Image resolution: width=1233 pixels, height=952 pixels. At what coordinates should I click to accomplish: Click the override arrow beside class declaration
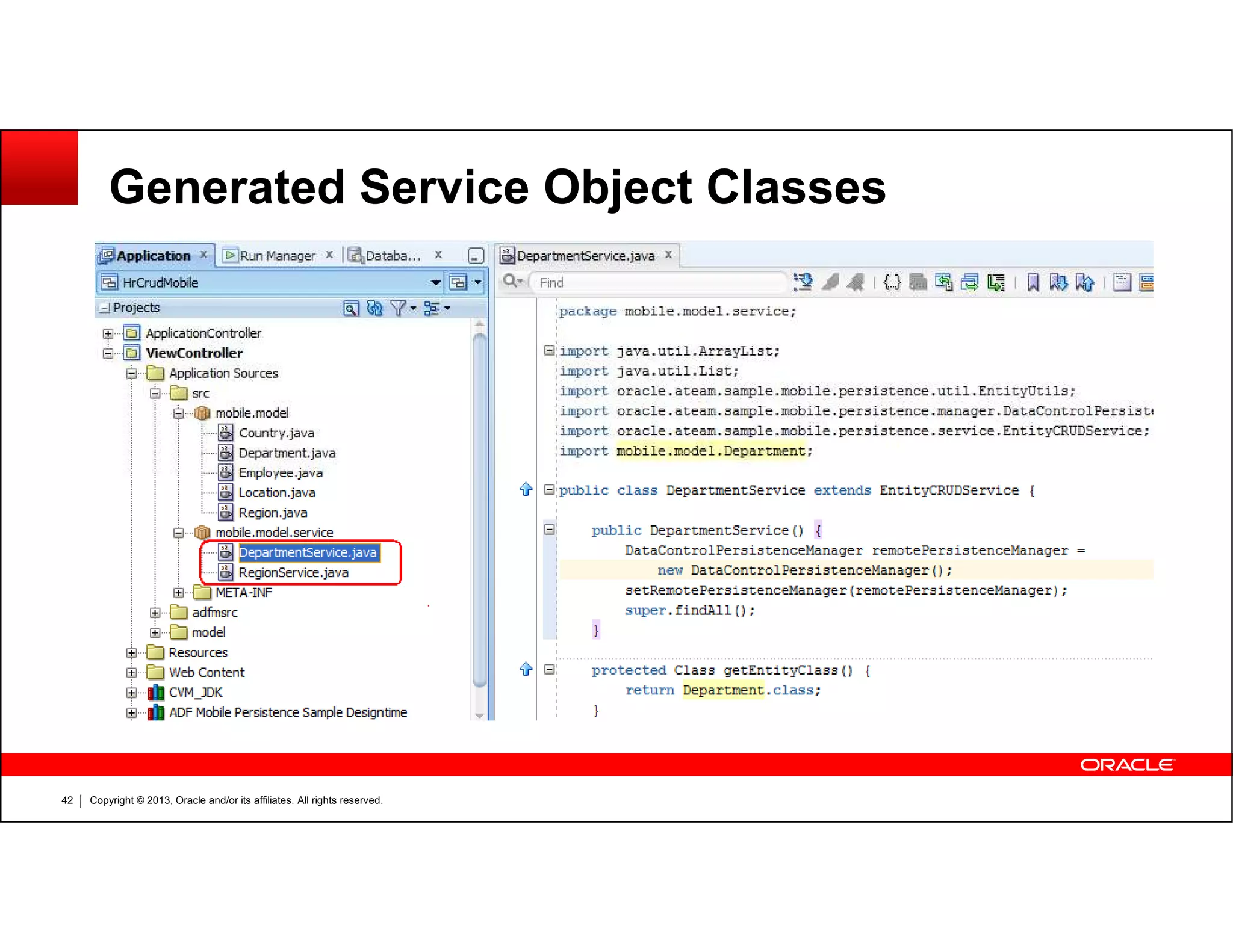[x=526, y=489]
